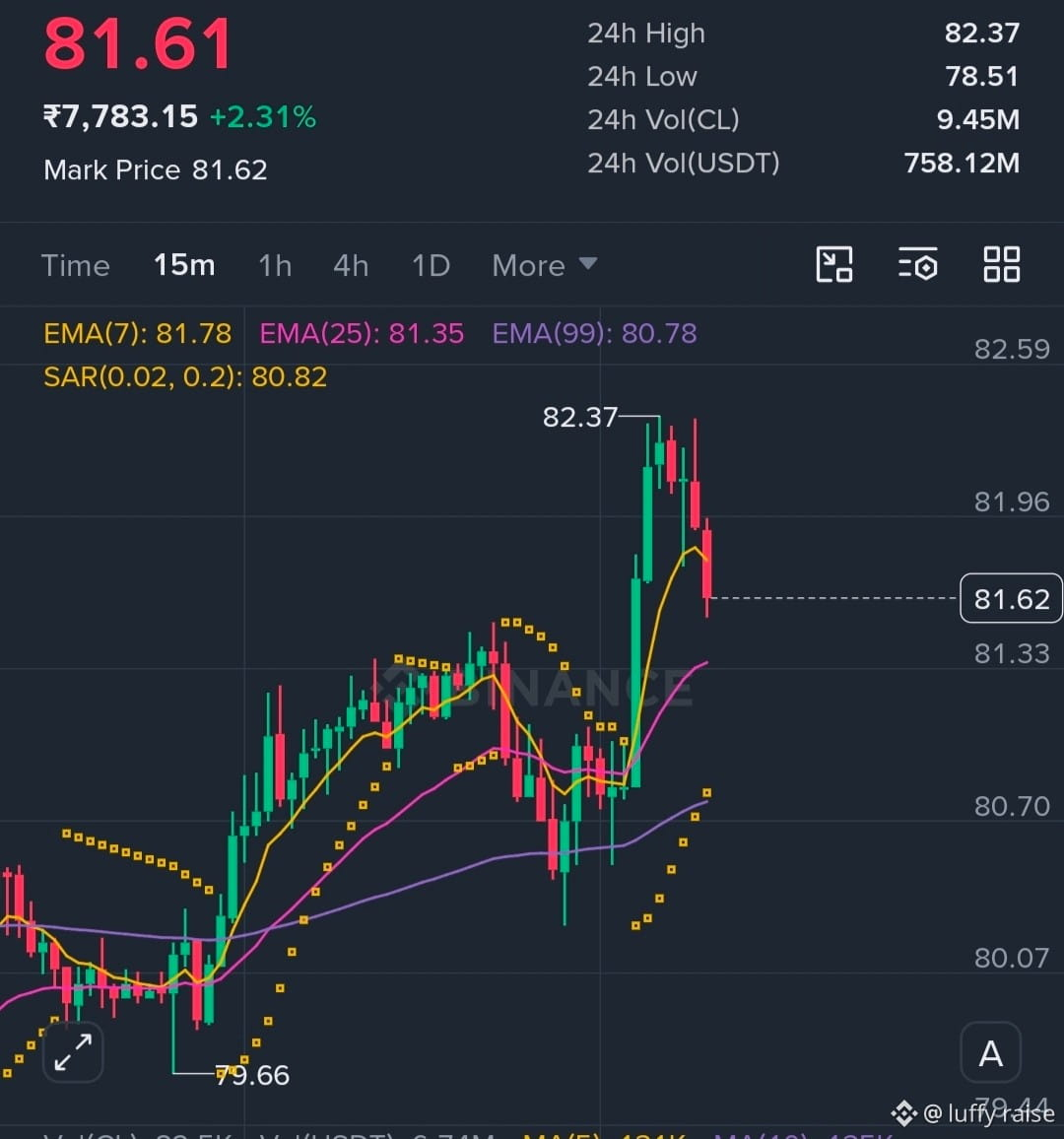This screenshot has height=1139, width=1064.
Task: Tap the 24h Vol(USDT) value 758.12M
Action: click(962, 164)
